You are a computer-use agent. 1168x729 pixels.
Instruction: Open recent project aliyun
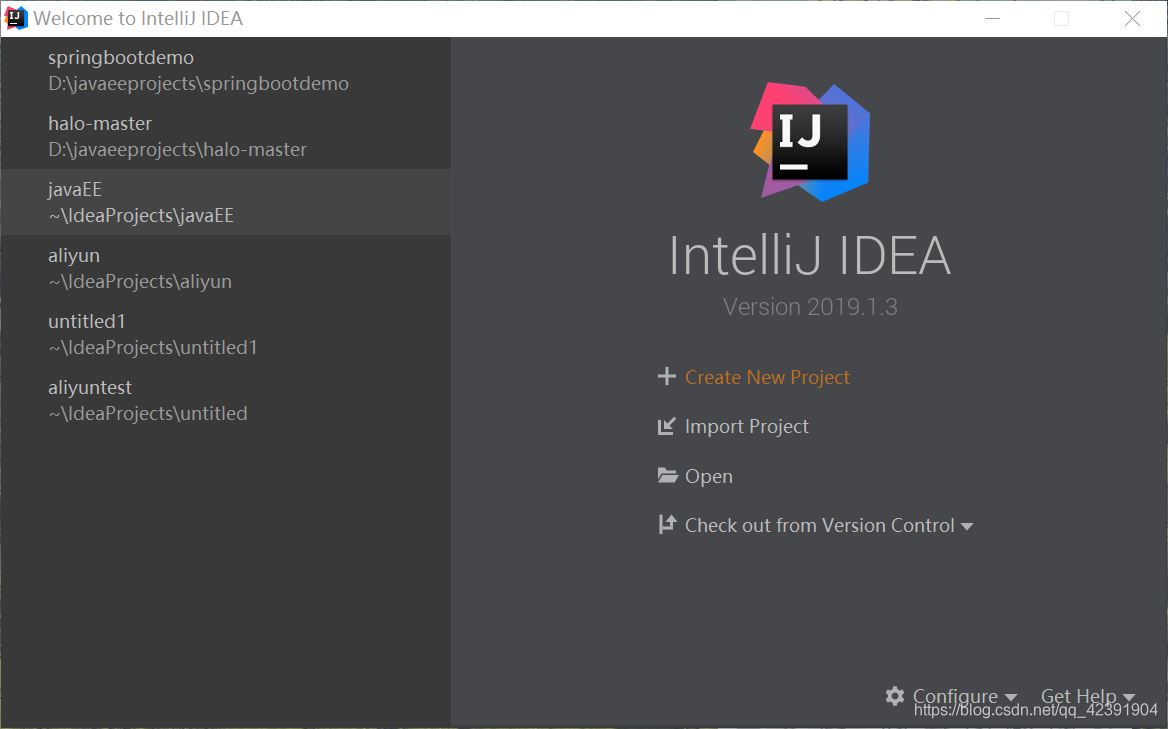point(226,268)
